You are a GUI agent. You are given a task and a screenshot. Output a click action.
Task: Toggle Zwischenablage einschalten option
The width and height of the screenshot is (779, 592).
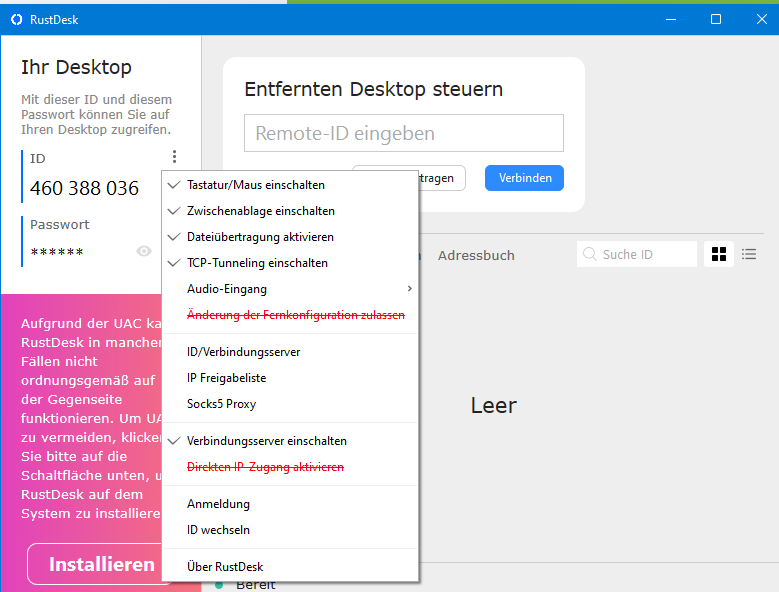[x=291, y=211]
